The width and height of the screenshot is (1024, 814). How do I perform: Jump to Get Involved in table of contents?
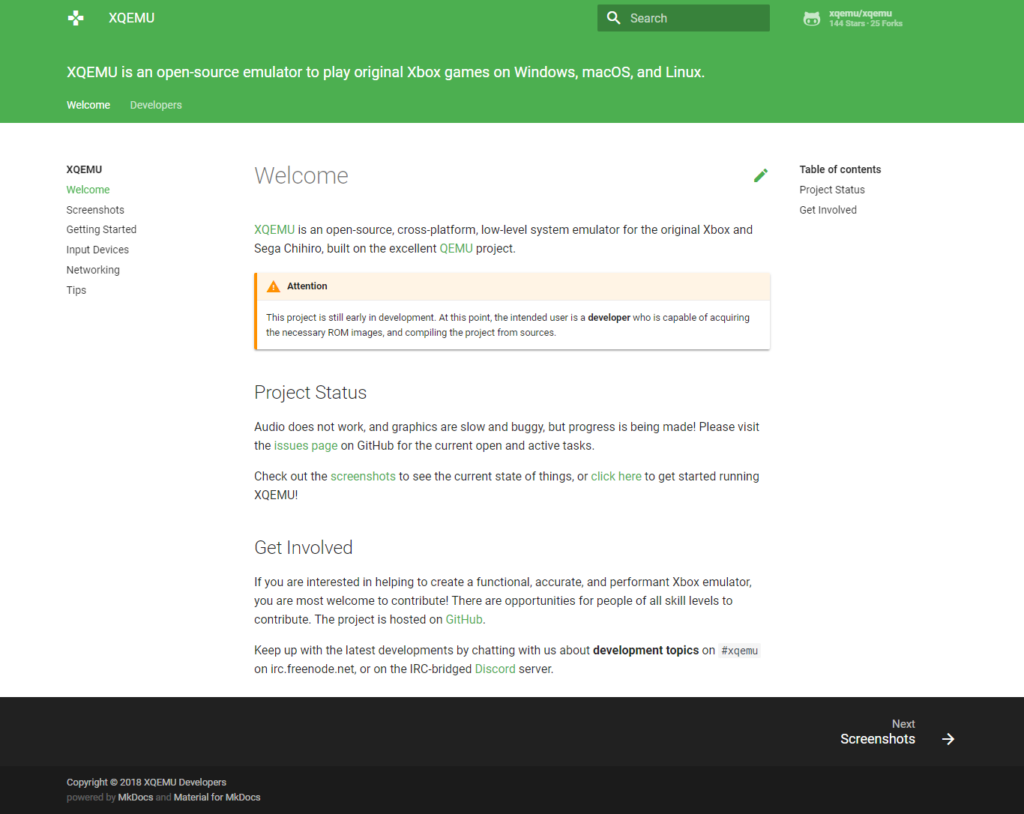pos(828,210)
